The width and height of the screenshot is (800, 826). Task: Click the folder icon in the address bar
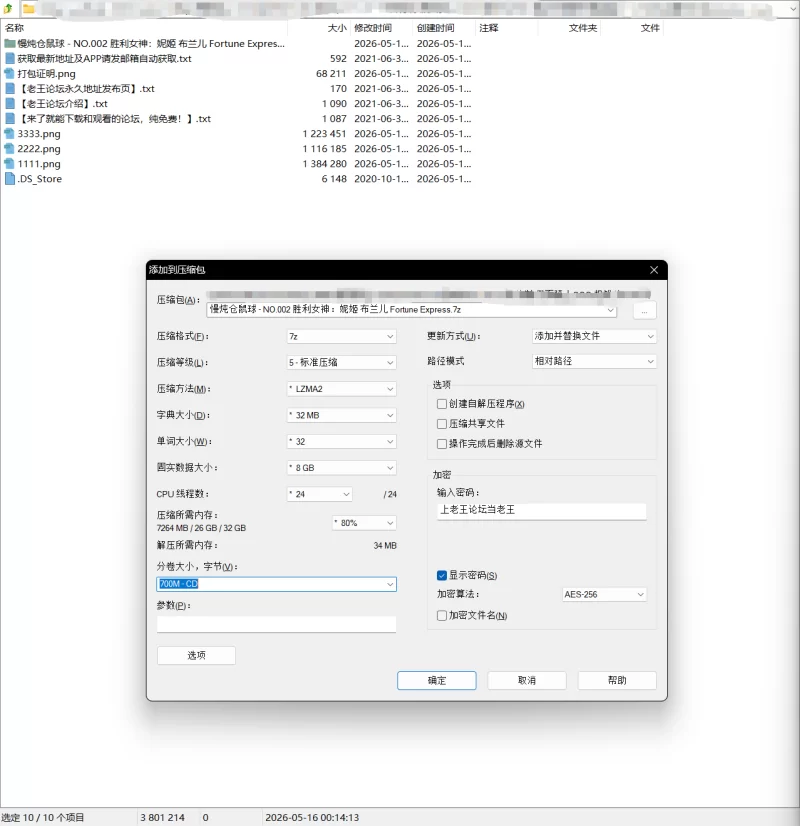[x=28, y=9]
